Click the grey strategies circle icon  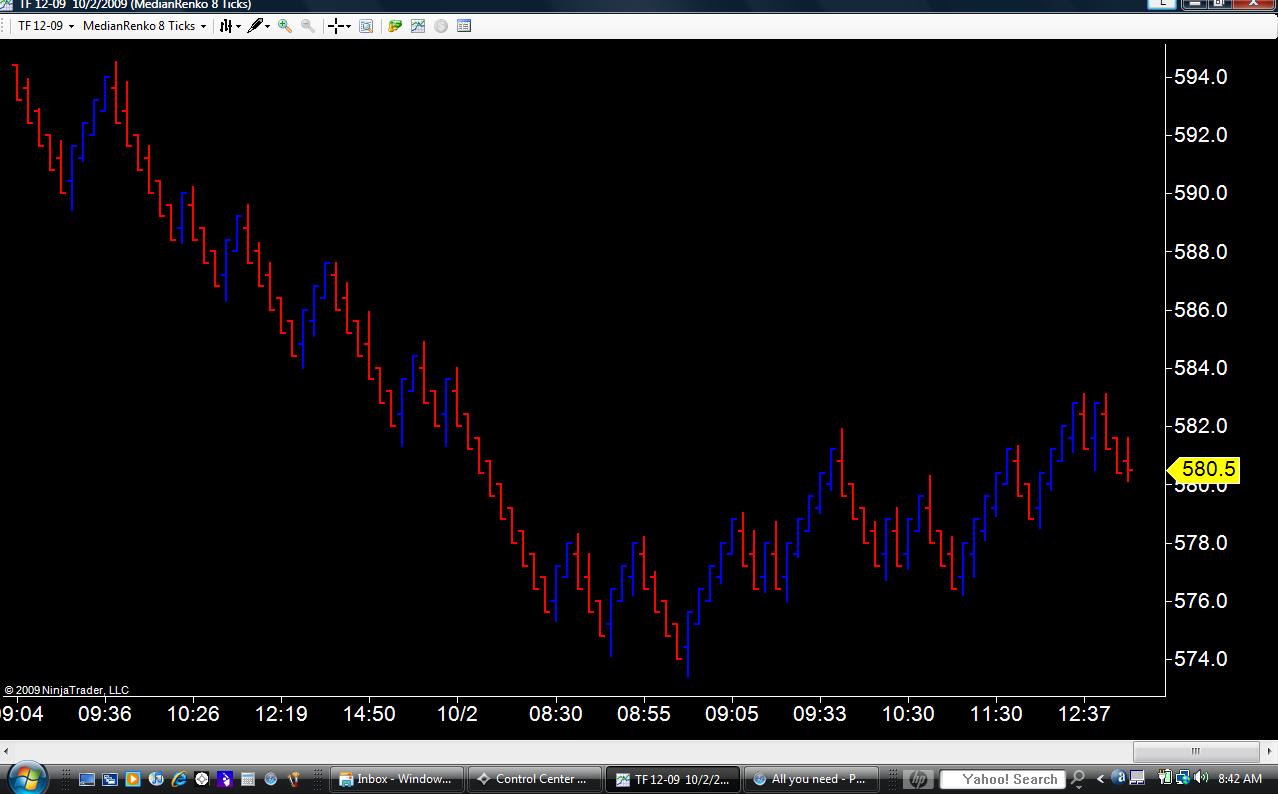tap(441, 26)
